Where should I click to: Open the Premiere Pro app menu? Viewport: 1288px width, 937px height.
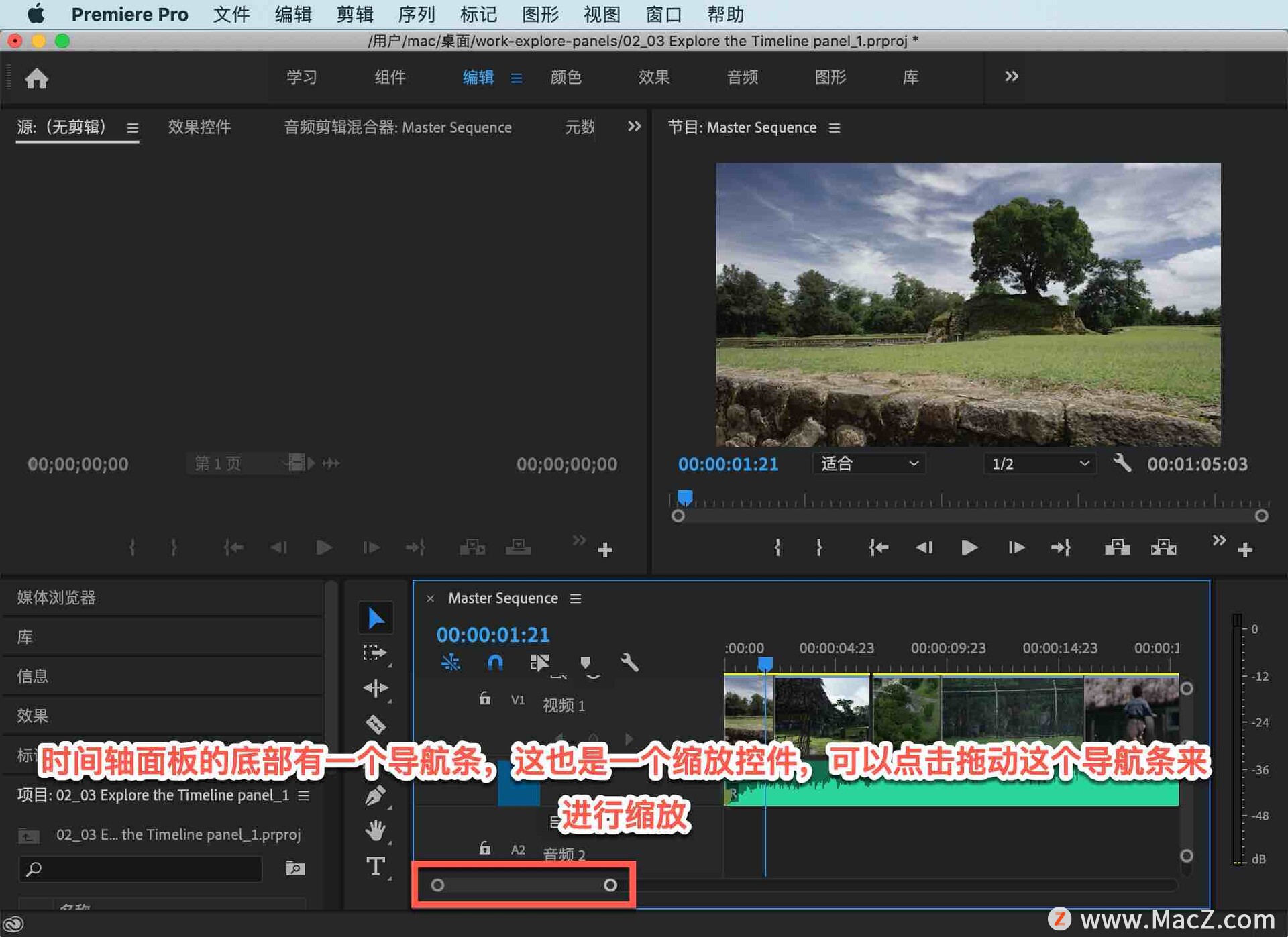pos(129,14)
